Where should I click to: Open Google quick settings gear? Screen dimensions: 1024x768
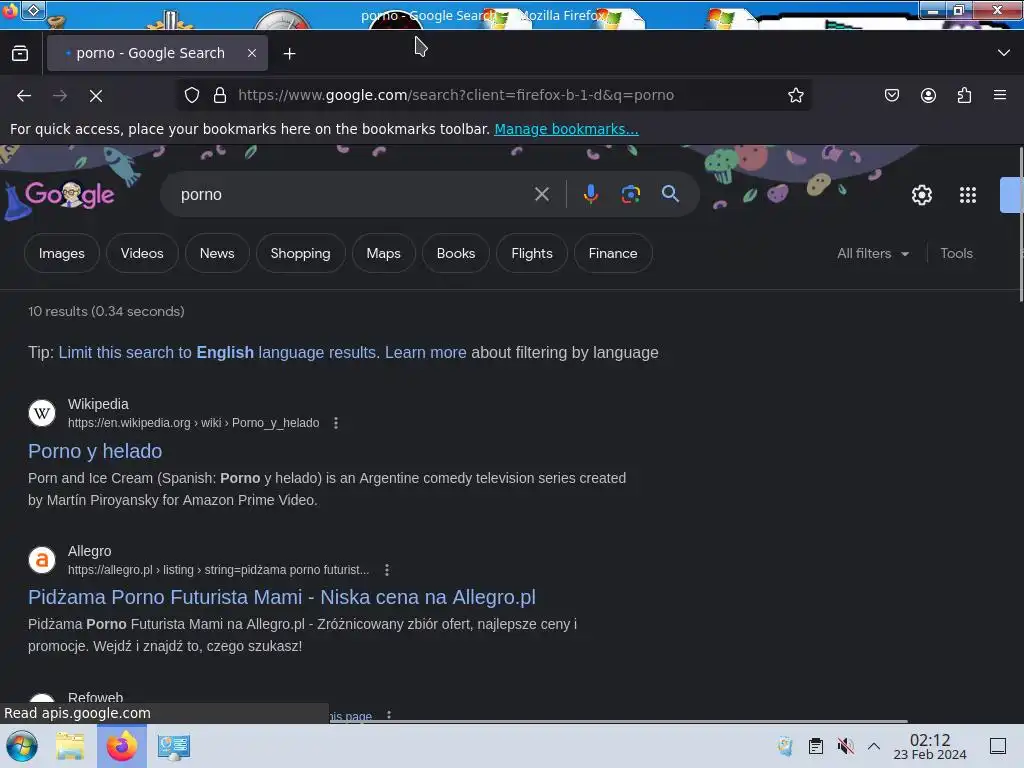pos(921,195)
